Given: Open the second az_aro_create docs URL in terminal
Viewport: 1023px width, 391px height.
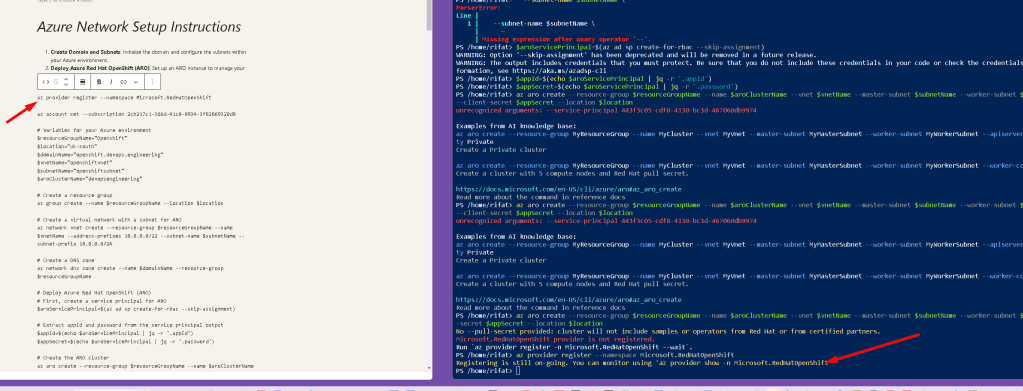Looking at the screenshot, I should tap(569, 299).
